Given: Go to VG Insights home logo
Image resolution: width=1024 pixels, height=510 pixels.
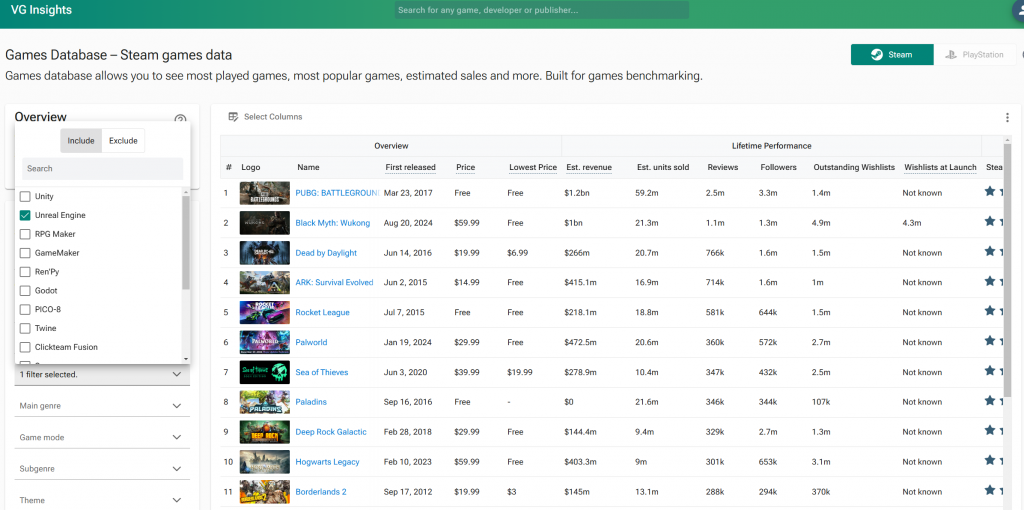Looking at the screenshot, I should click(41, 10).
